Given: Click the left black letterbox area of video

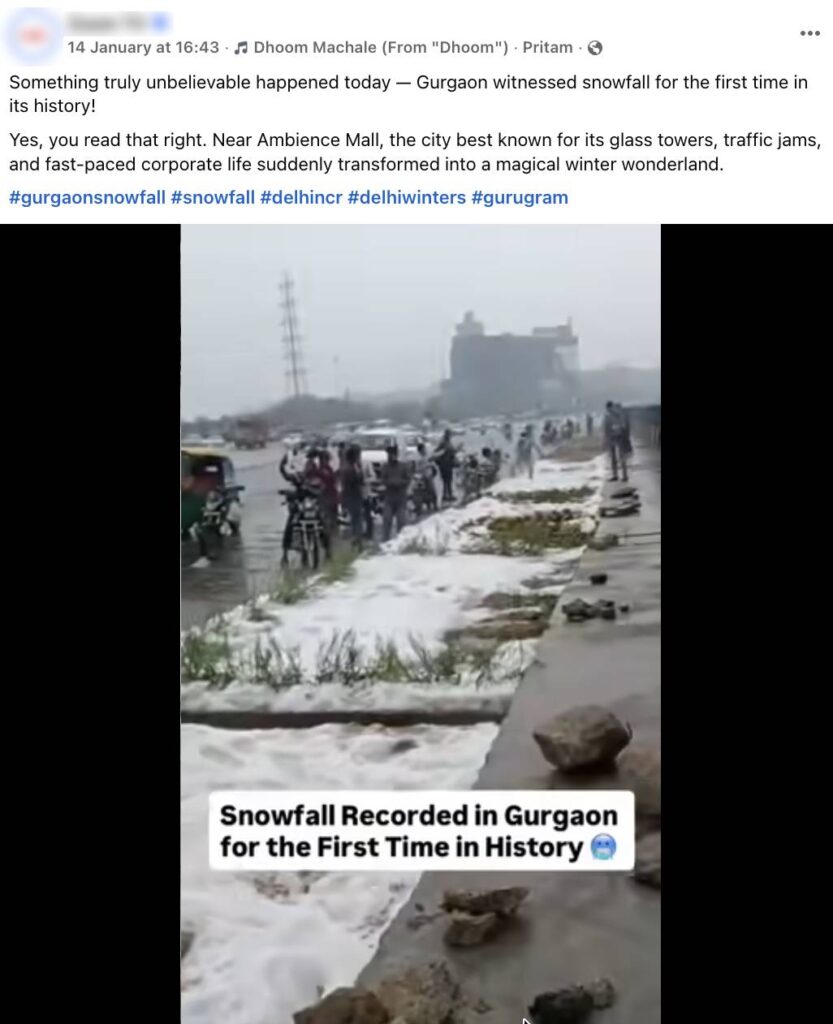Looking at the screenshot, I should tap(90, 624).
